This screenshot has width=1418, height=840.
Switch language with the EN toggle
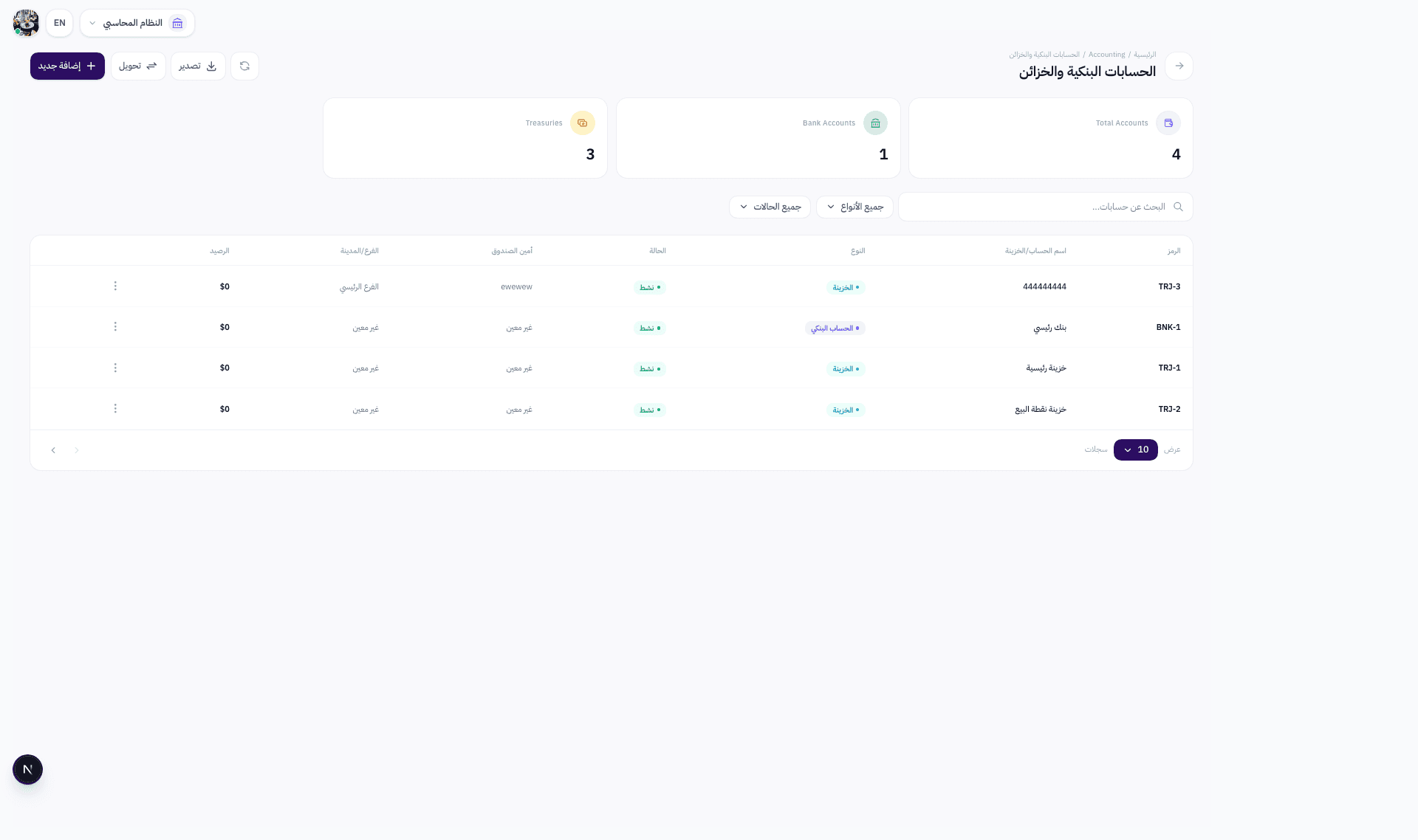[x=60, y=23]
